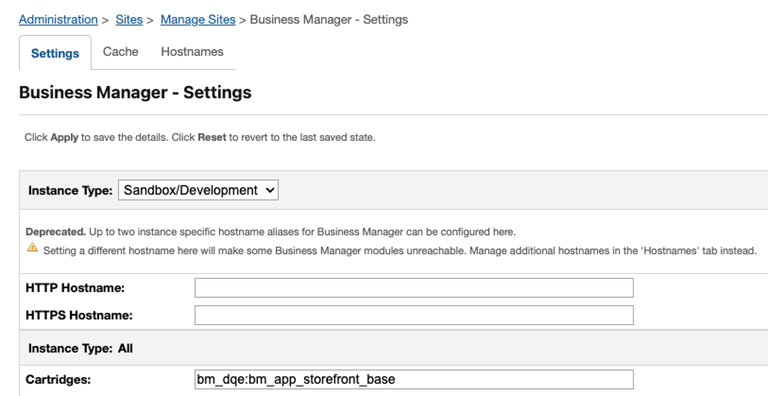Screen dimensions: 768x396
Task: Click the Instance Type: All section header
Action: point(80,348)
